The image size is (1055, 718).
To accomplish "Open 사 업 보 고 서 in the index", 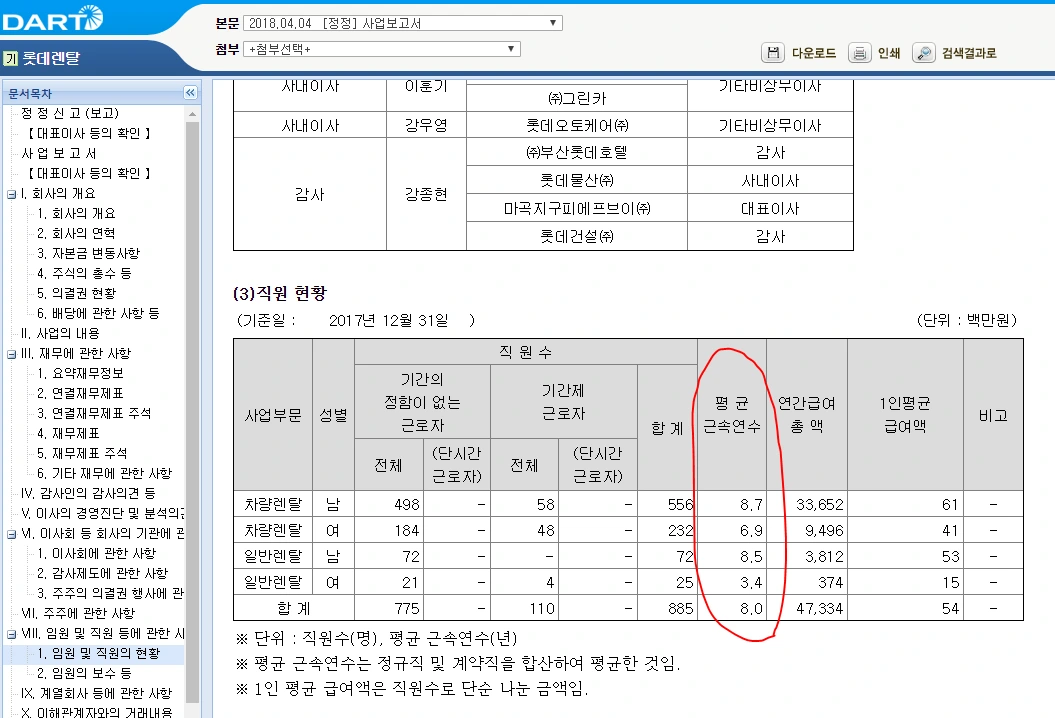I will click(x=59, y=153).
